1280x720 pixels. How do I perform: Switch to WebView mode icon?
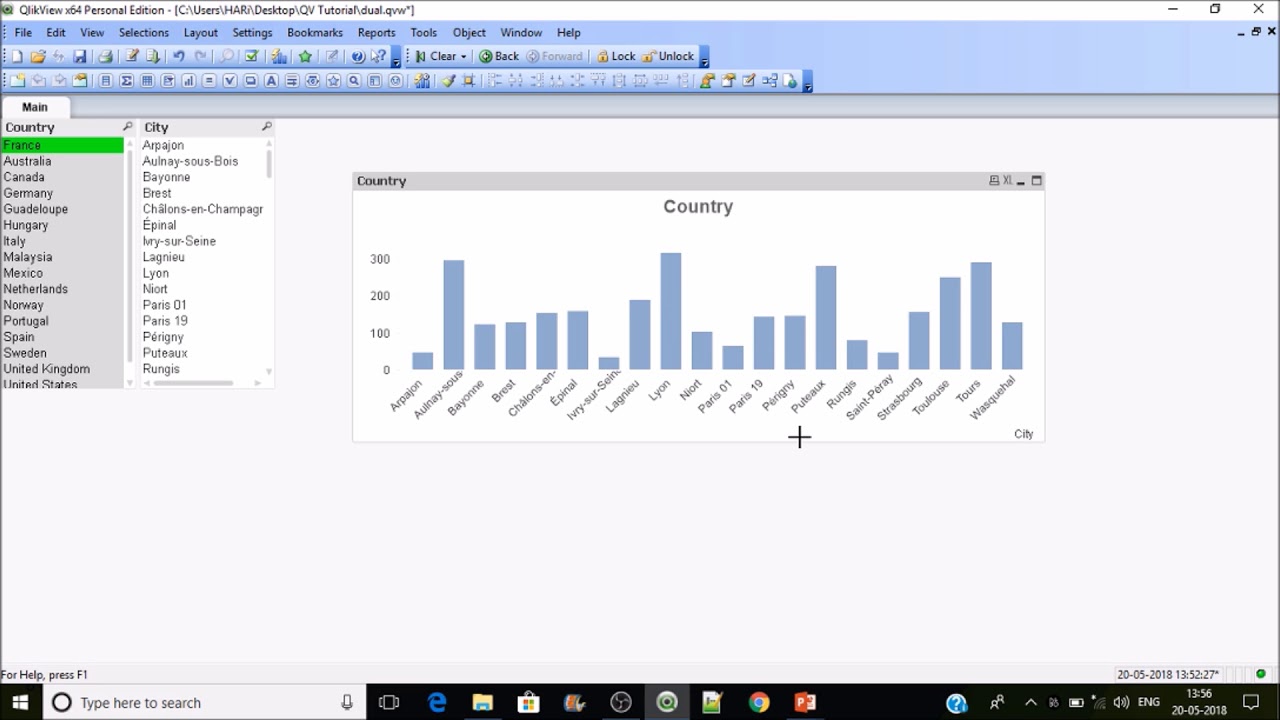791,81
